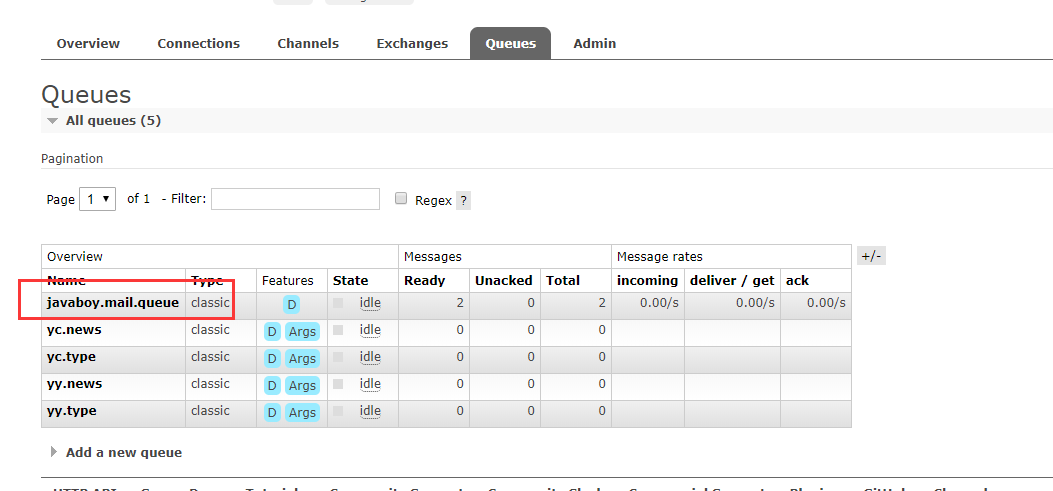1053x491 pixels.
Task: Click the state indicator square for yy.type
Action: tap(338, 410)
